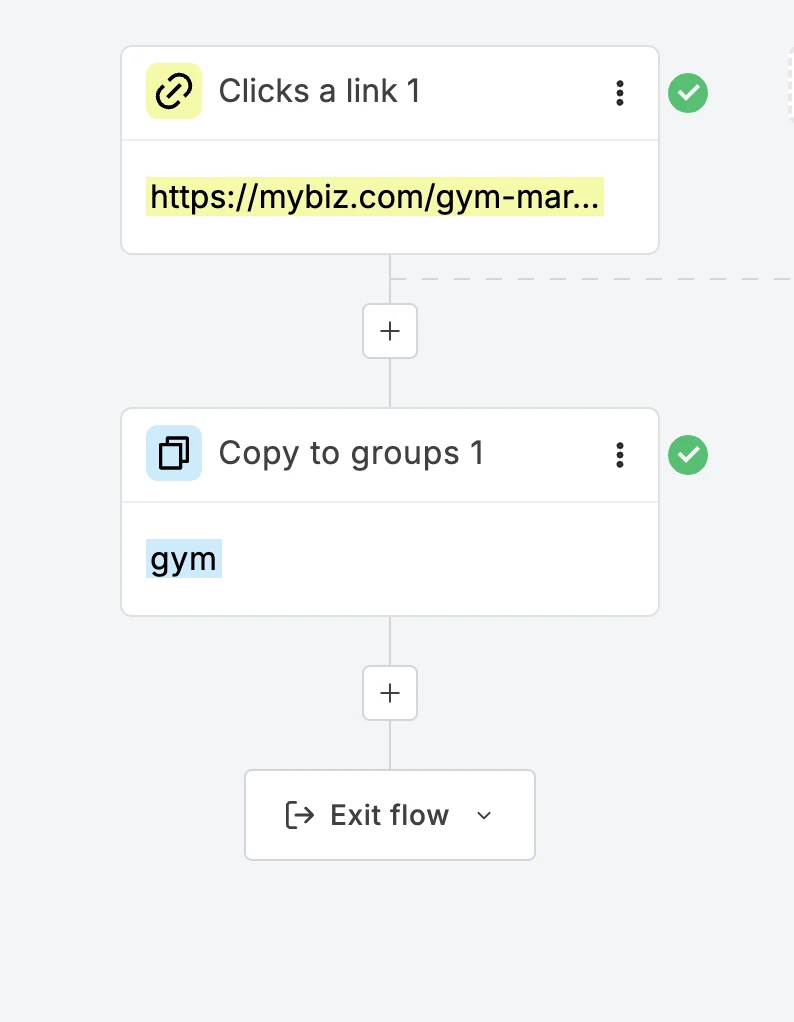Click the green checkmark beside Copy to groups 1
This screenshot has width=794, height=1022.
pyautogui.click(x=688, y=455)
